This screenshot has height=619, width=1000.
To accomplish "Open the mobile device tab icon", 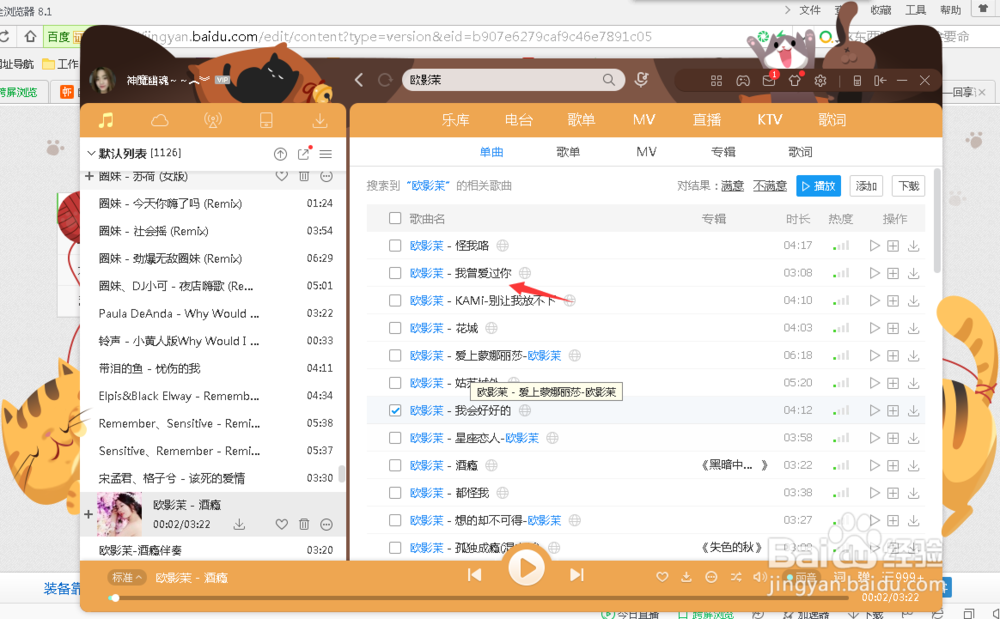I will (x=267, y=120).
